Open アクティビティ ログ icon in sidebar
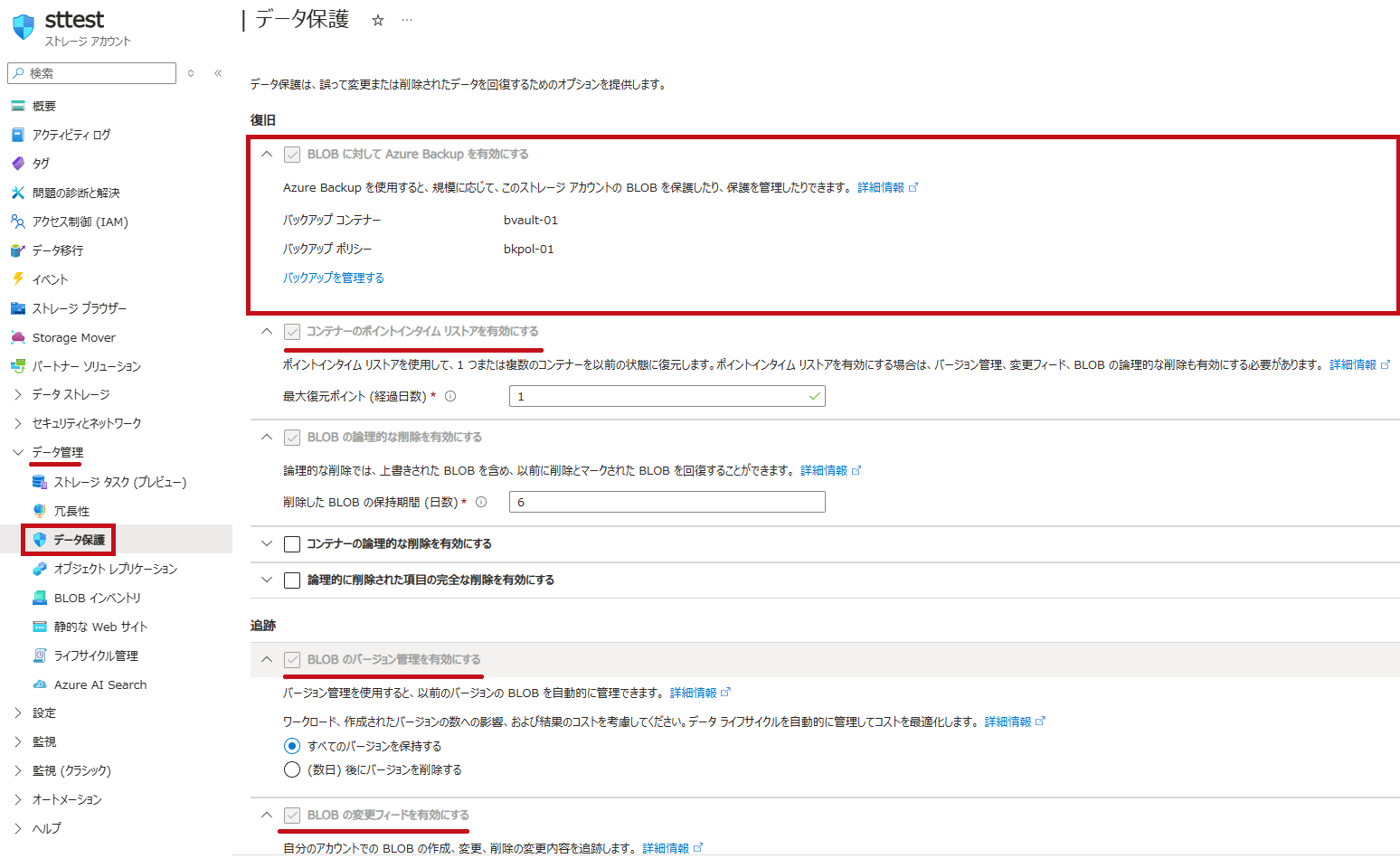This screenshot has height=868, width=1400. point(18,135)
